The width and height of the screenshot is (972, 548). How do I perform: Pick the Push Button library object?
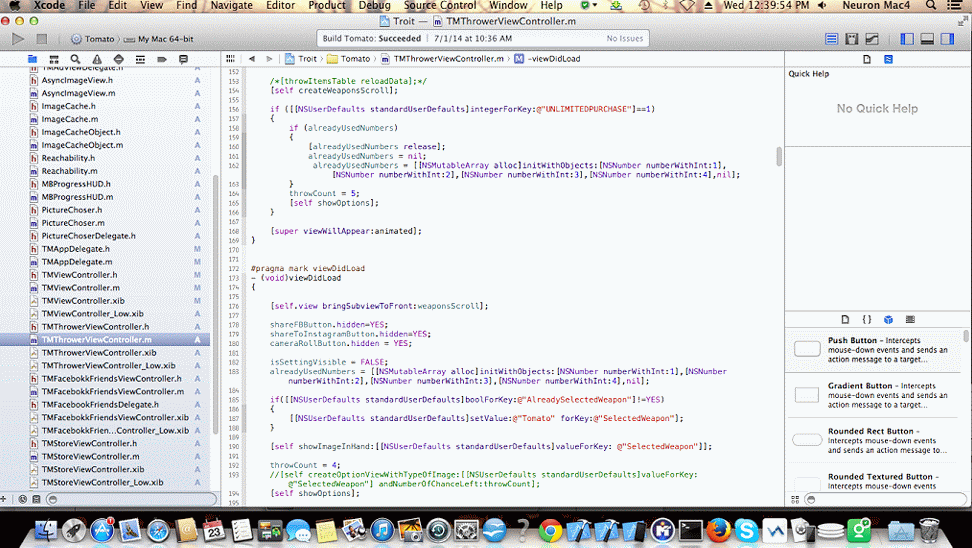click(875, 350)
